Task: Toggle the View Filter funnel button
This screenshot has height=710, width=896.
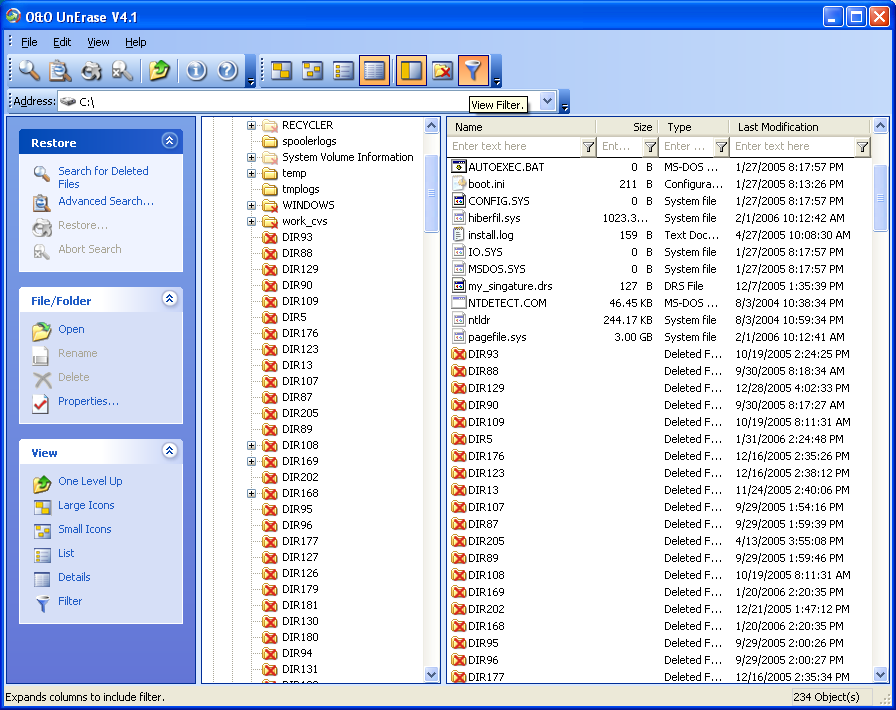Action: [x=473, y=70]
